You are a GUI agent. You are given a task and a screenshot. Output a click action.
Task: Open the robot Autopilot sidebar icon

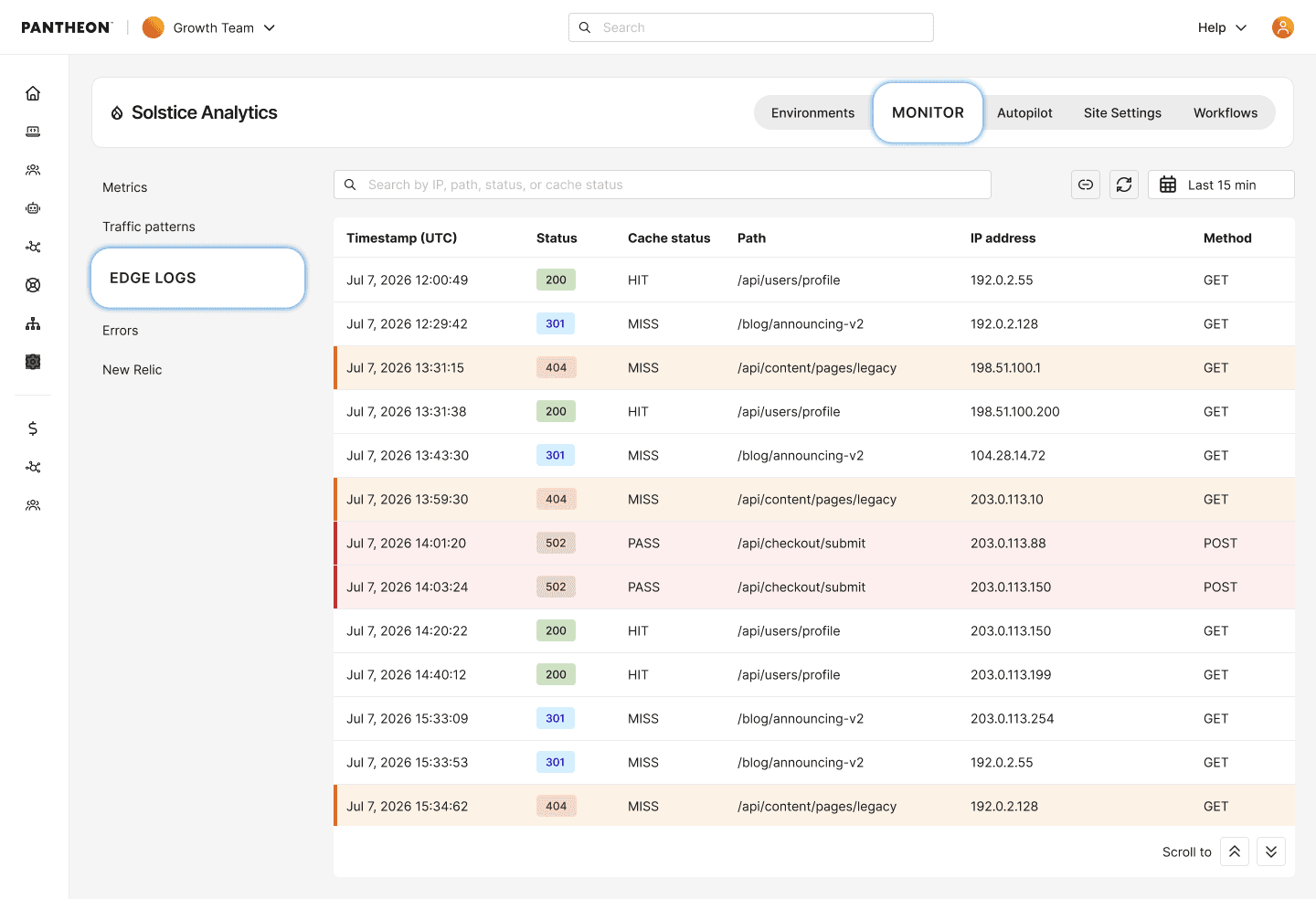point(33,208)
